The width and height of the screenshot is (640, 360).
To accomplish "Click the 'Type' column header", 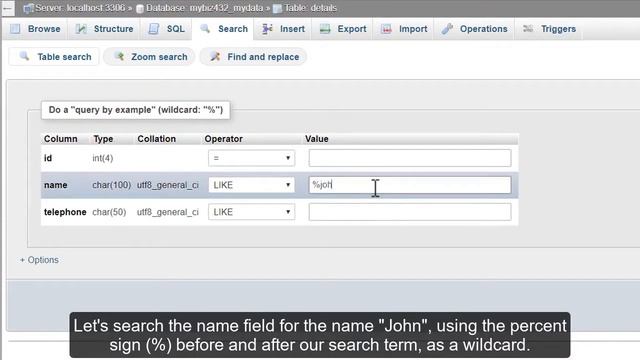I will tap(103, 139).
